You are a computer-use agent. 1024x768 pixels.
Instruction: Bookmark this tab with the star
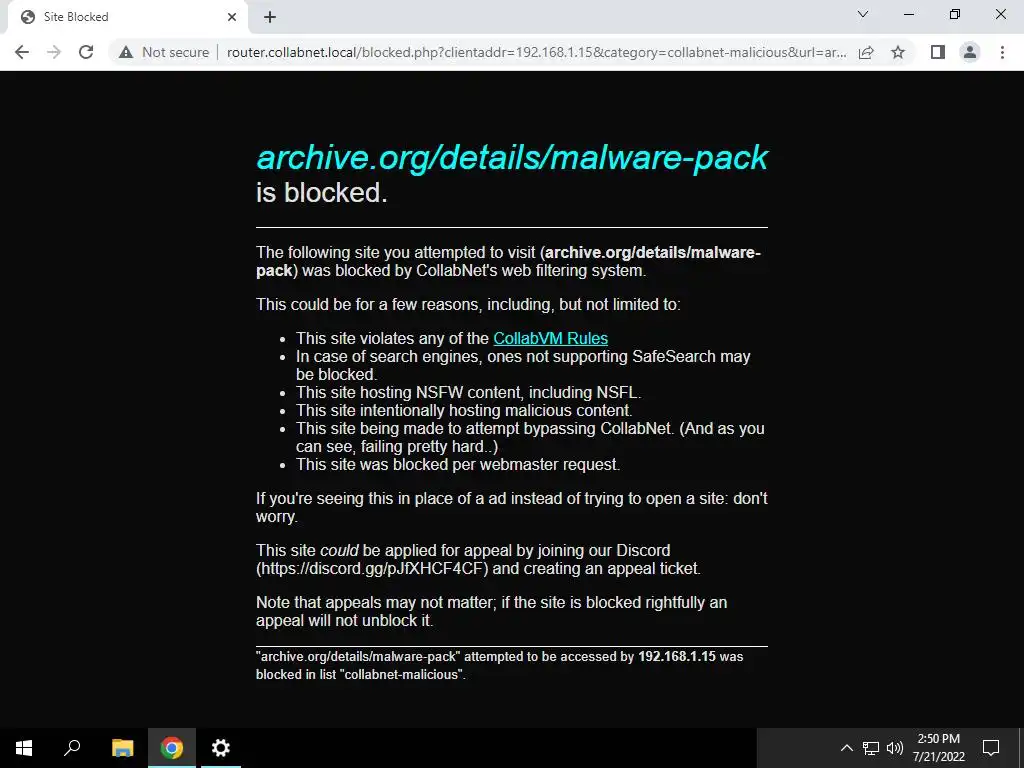tap(898, 52)
